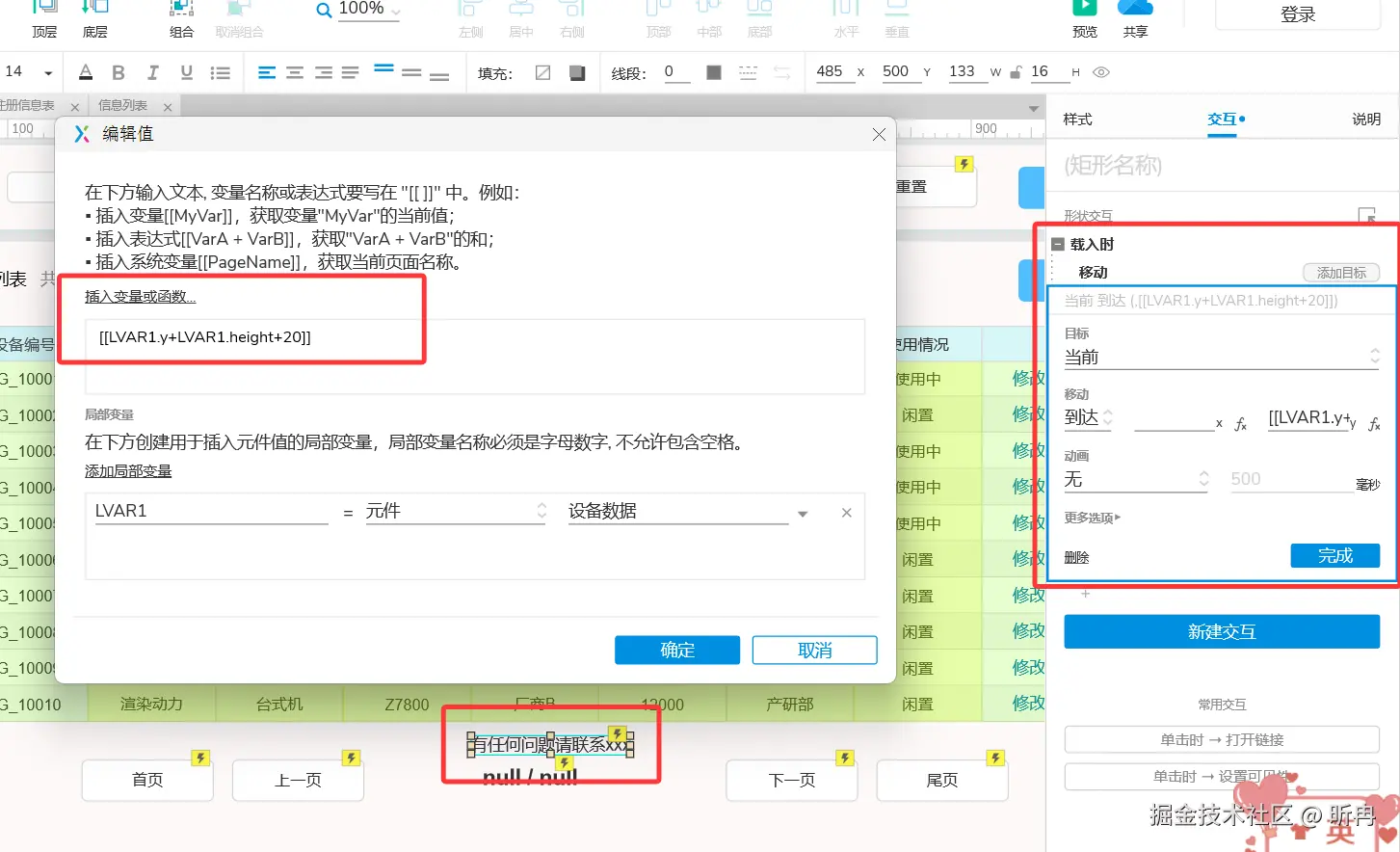Select the 信息列表 page tab
This screenshot has height=852, width=1400.
click(122, 106)
